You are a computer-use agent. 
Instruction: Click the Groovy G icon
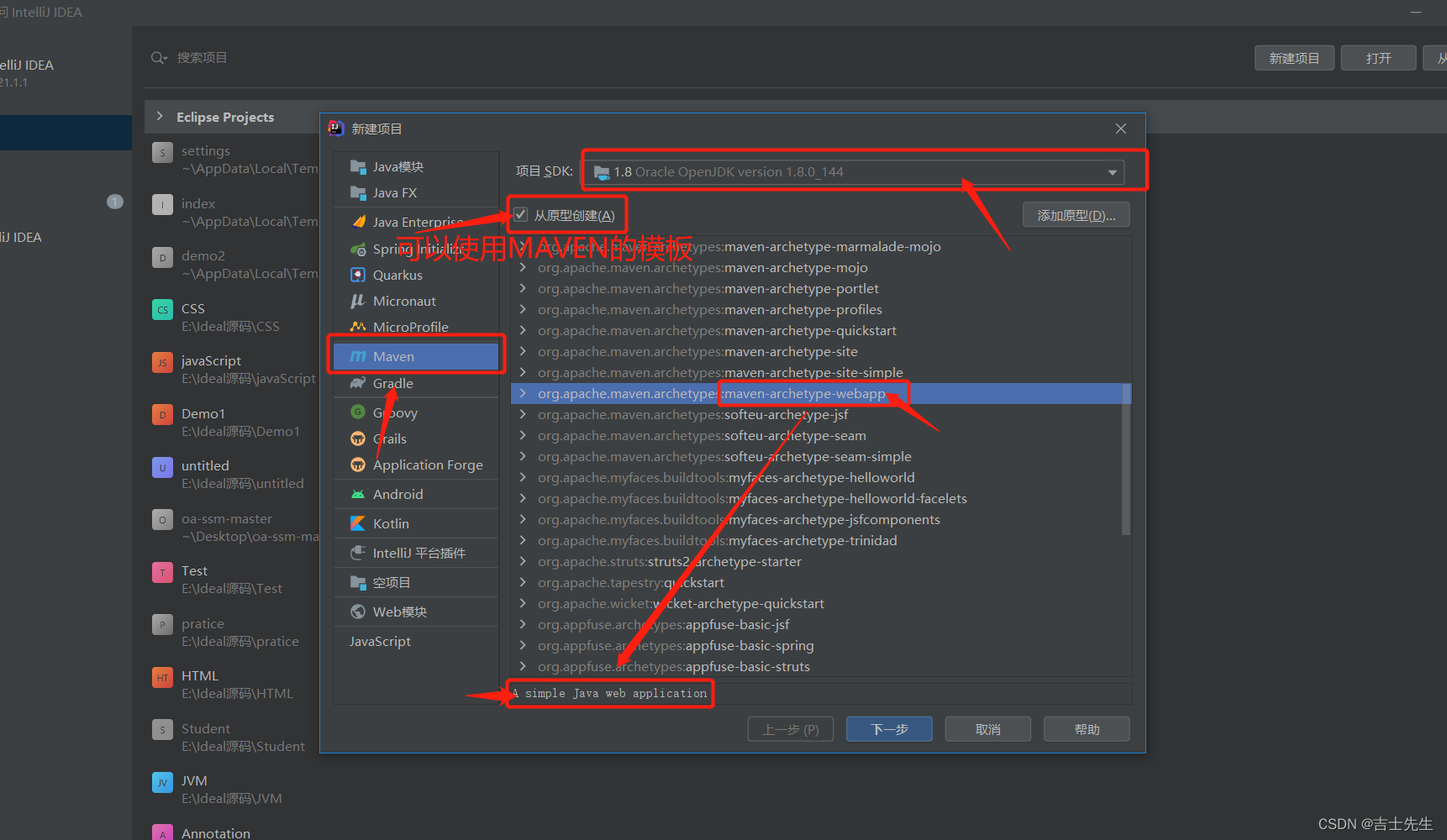pos(358,412)
